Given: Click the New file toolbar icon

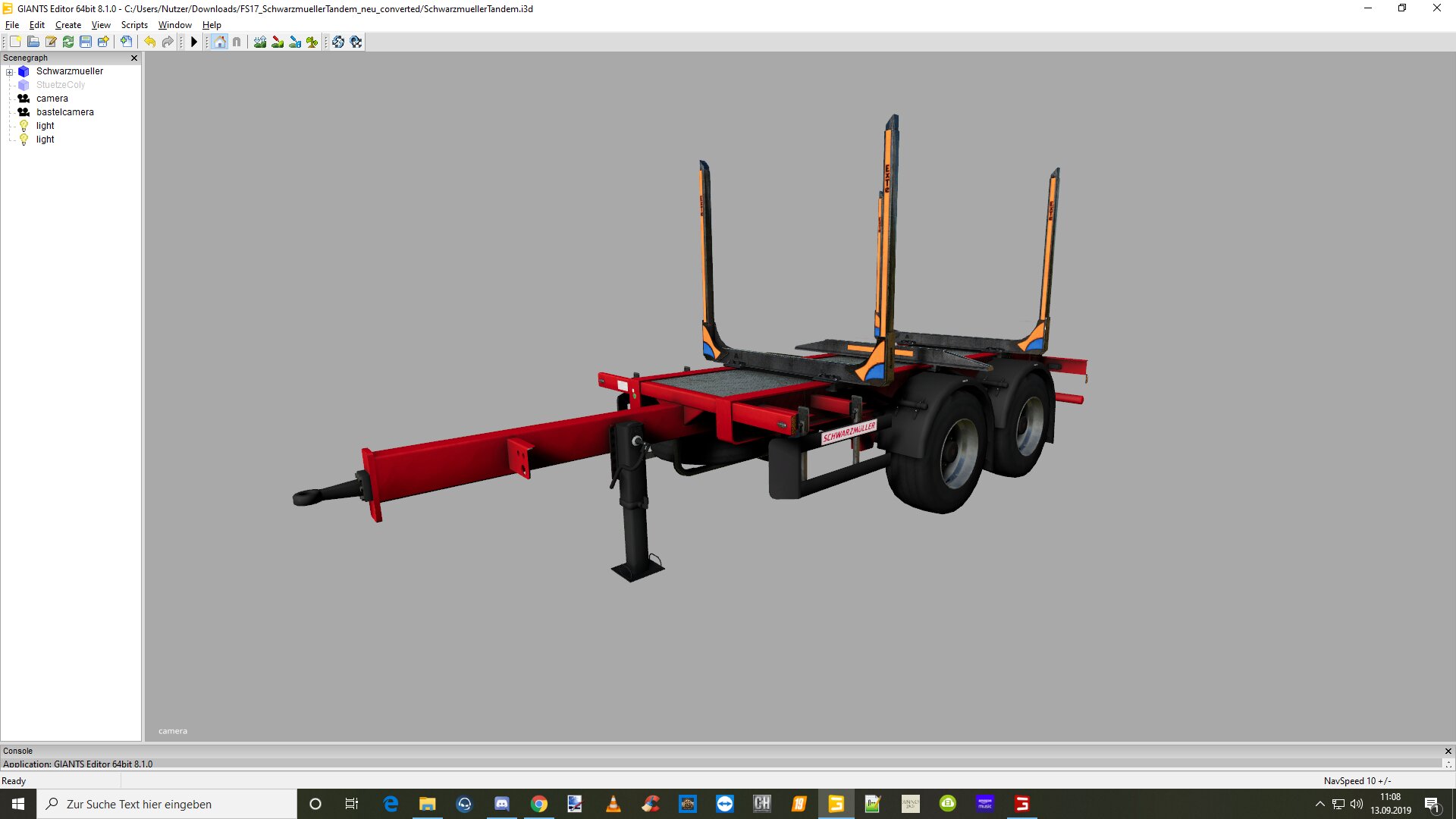Looking at the screenshot, I should 15,42.
